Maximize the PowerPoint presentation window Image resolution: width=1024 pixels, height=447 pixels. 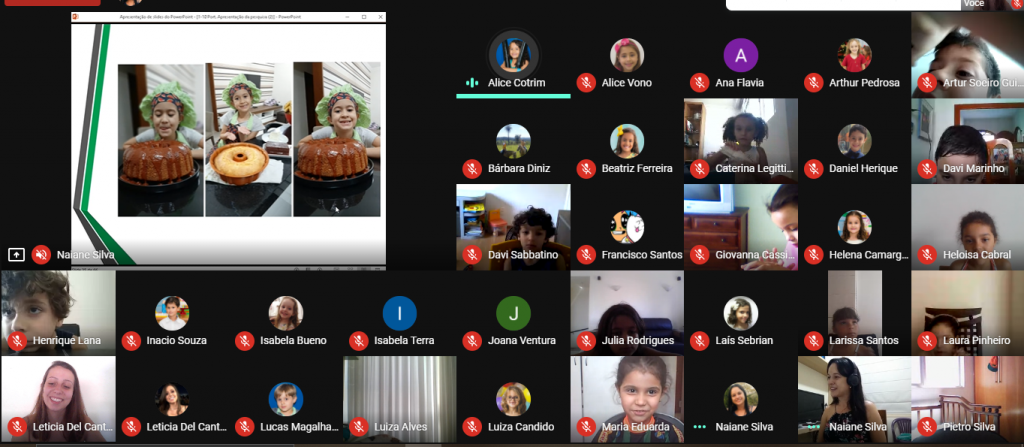[364, 17]
